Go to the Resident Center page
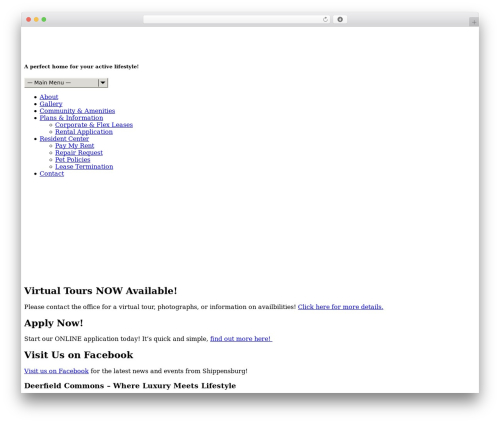 pyautogui.click(x=64, y=139)
